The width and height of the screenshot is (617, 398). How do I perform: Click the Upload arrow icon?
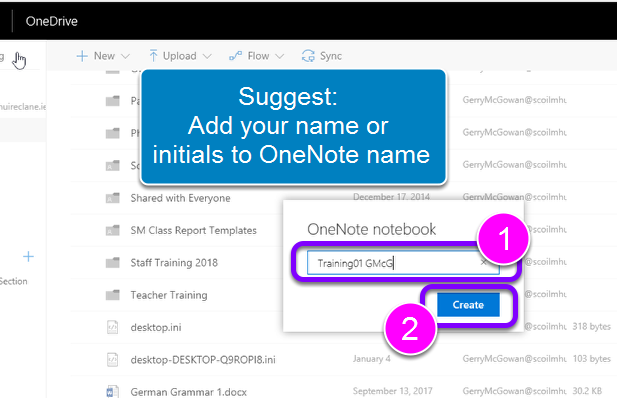pos(153,56)
